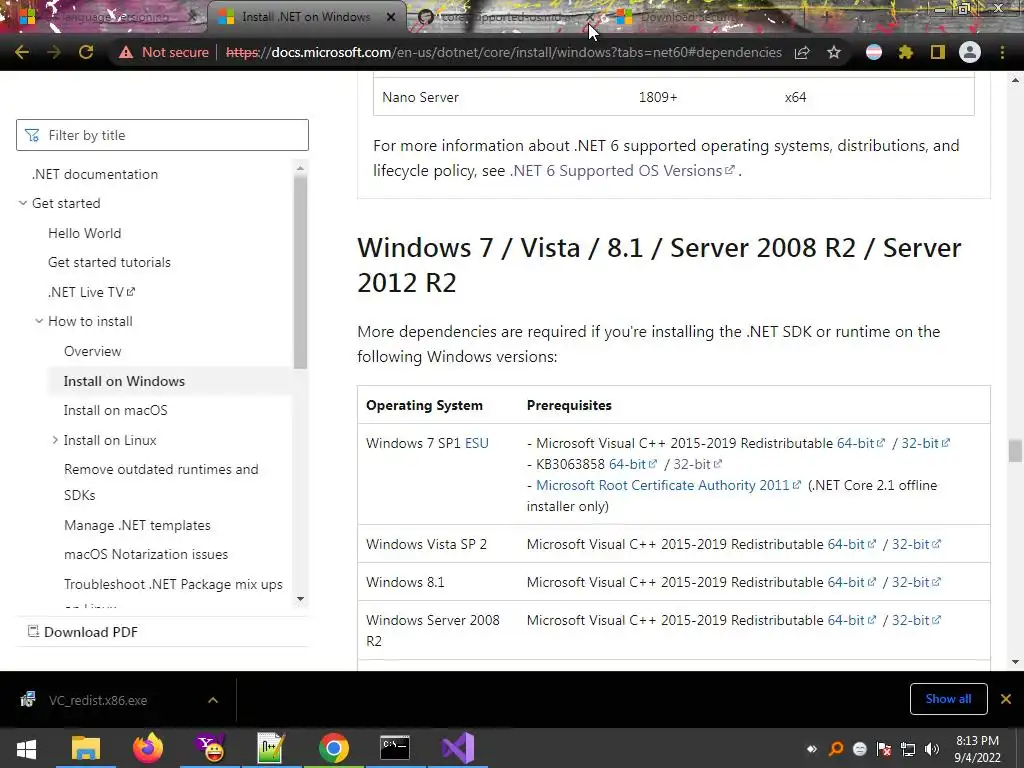Click sidebar scroll down arrow
Viewport: 1024px width, 768px height.
click(300, 599)
